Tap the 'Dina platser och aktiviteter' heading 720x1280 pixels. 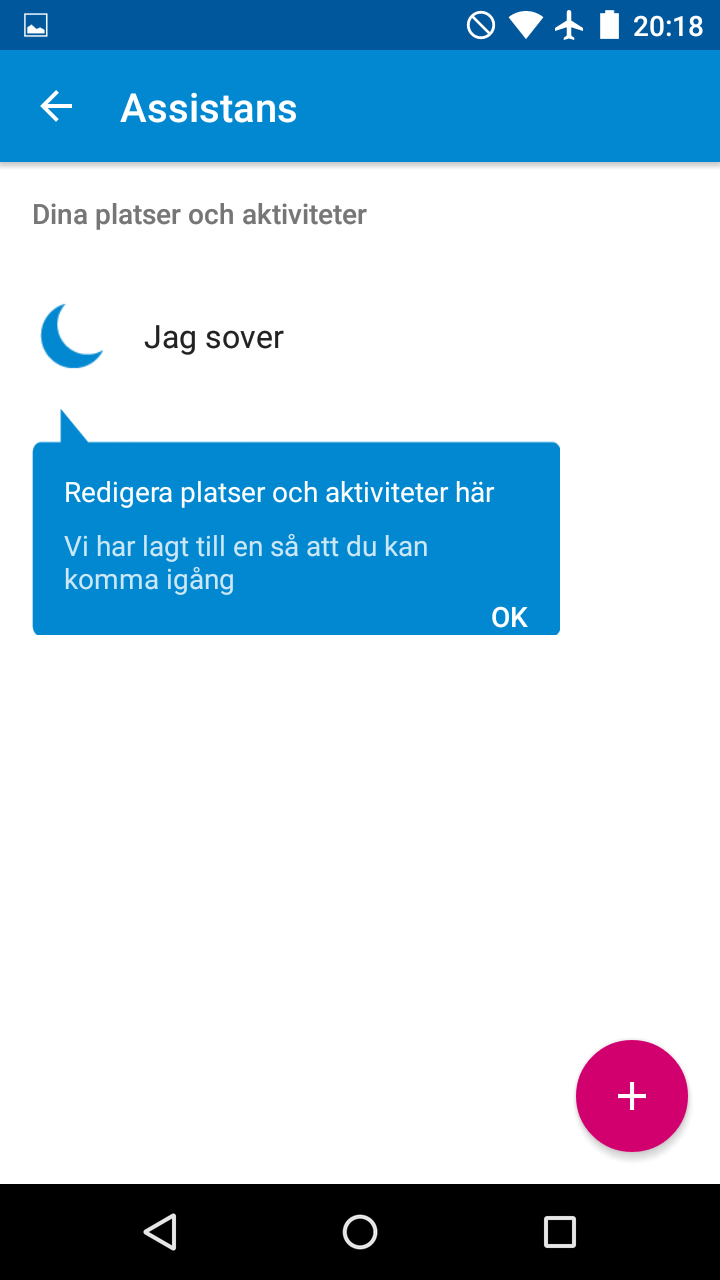point(200,214)
